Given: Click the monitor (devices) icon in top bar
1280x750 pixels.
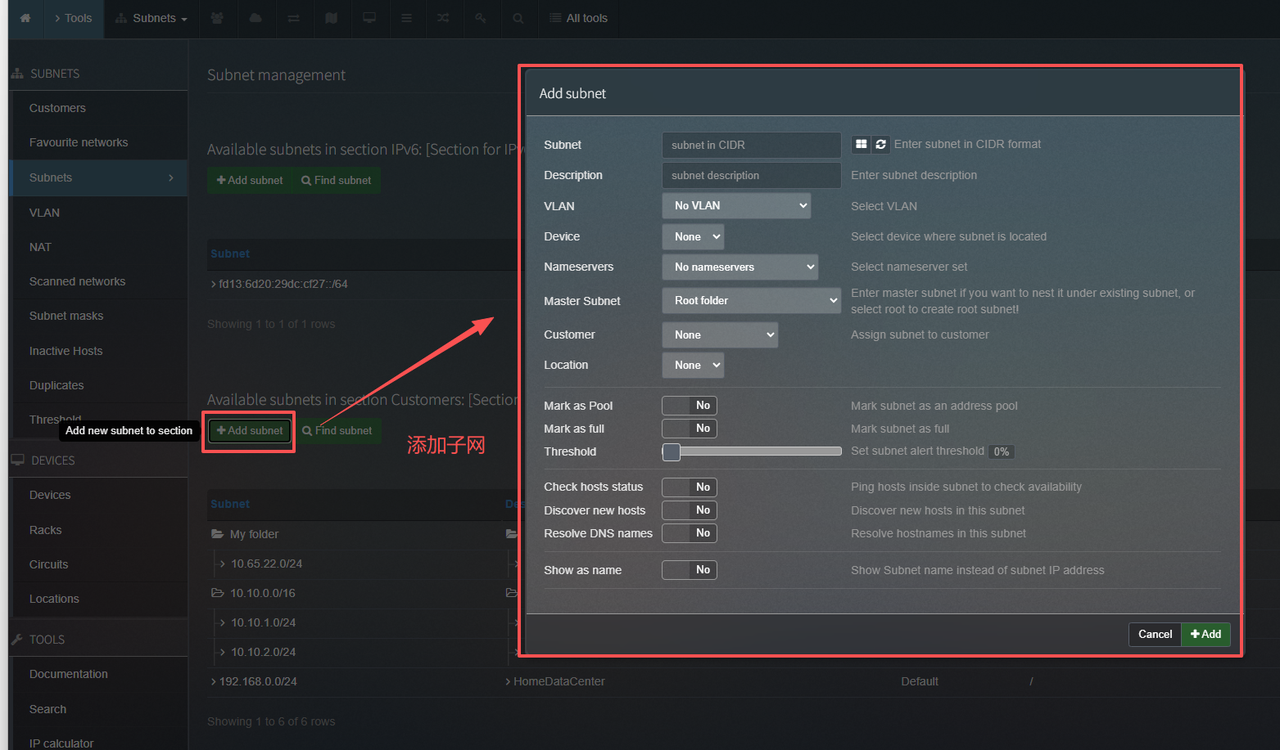Looking at the screenshot, I should click(x=369, y=18).
